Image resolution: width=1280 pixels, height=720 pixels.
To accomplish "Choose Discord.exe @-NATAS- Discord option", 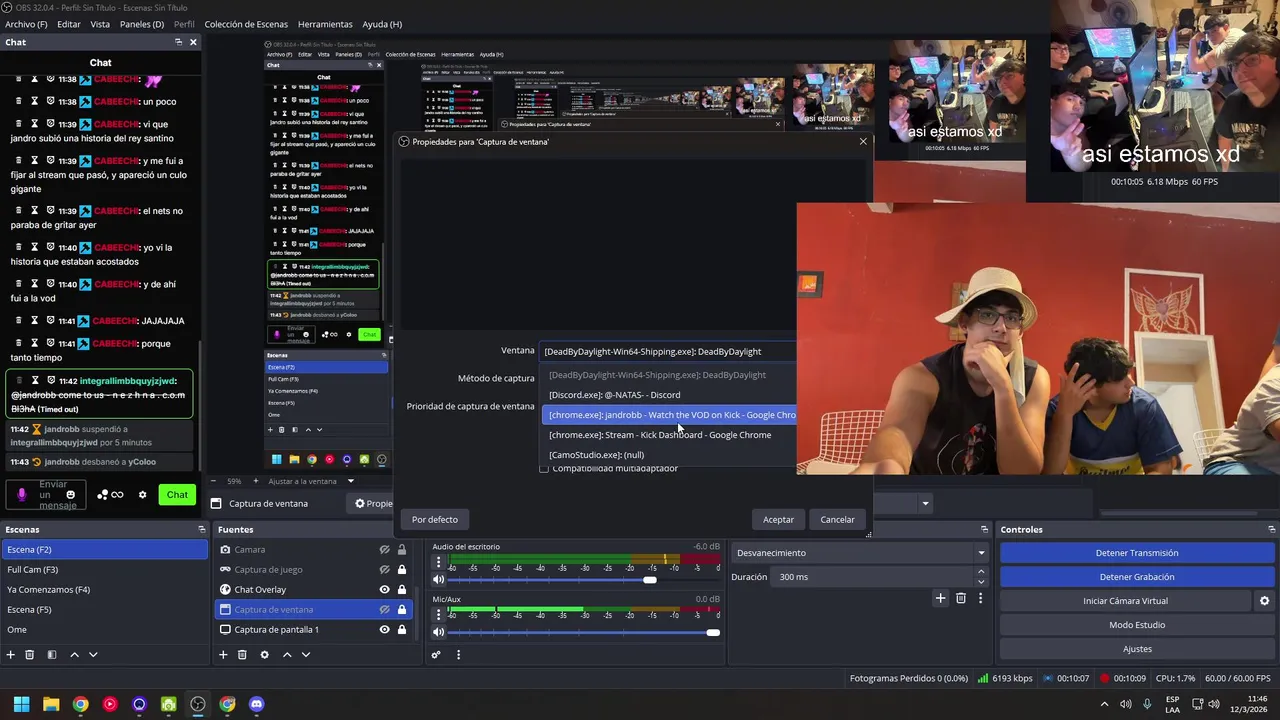I will (x=668, y=395).
